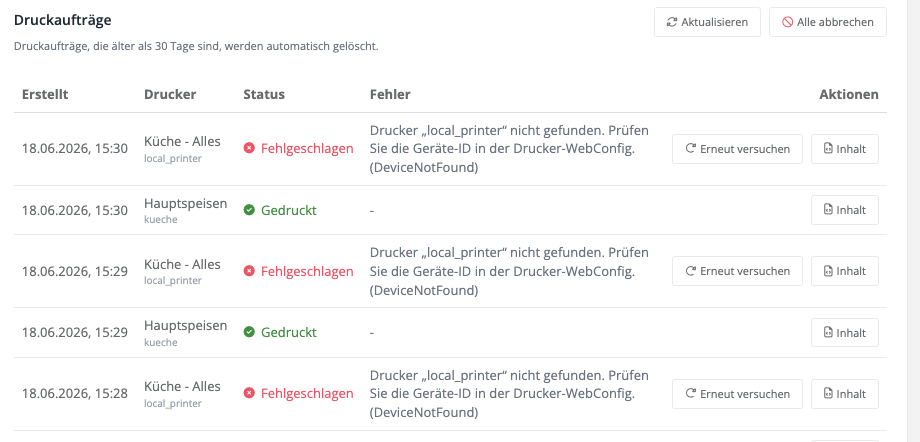Click the Fehler column header

[x=390, y=95]
